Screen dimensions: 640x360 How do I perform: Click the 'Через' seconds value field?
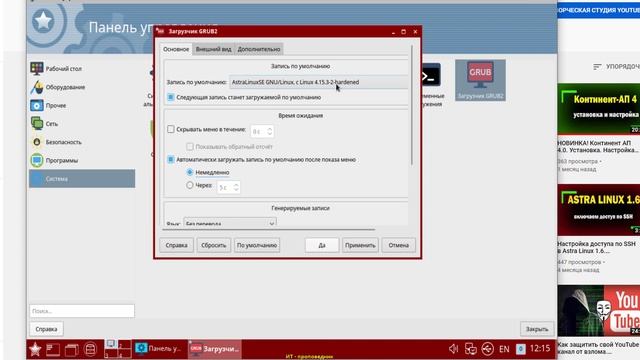[x=225, y=187]
